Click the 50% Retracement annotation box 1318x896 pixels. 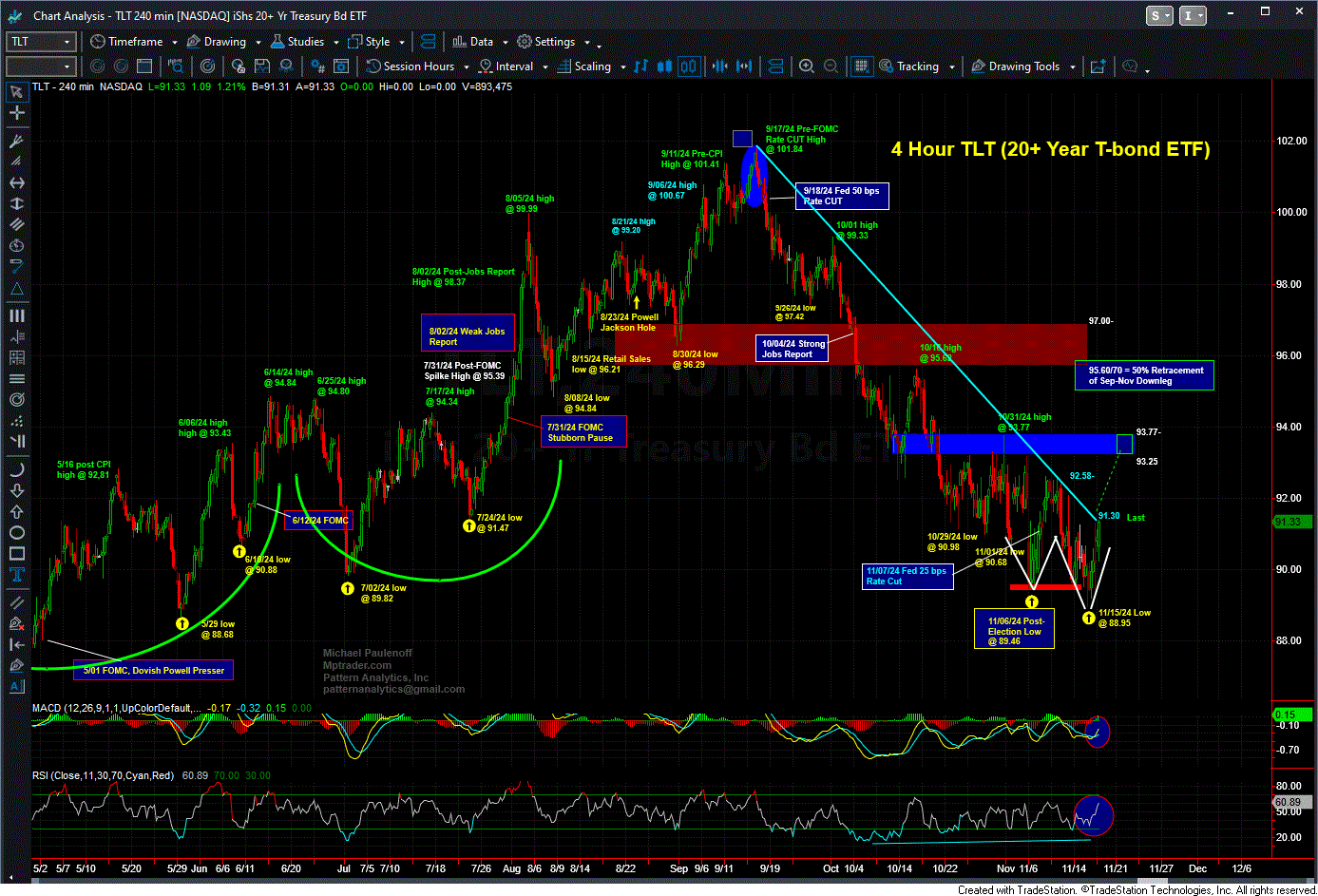coord(1145,375)
